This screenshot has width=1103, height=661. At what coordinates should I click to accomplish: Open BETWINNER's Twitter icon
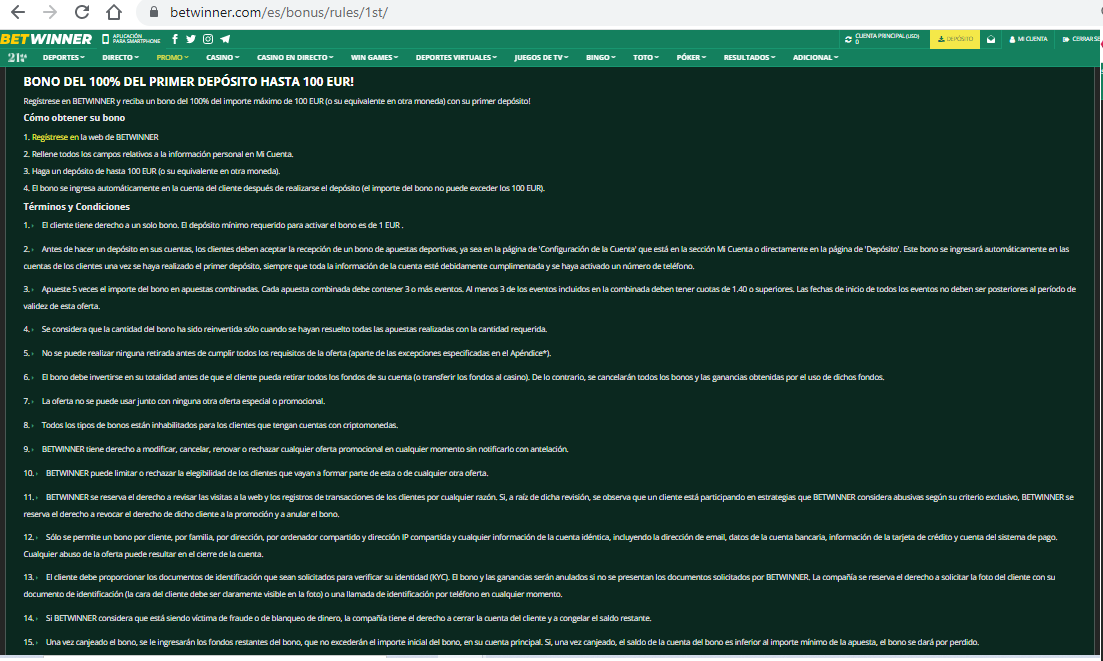pyautogui.click(x=191, y=39)
